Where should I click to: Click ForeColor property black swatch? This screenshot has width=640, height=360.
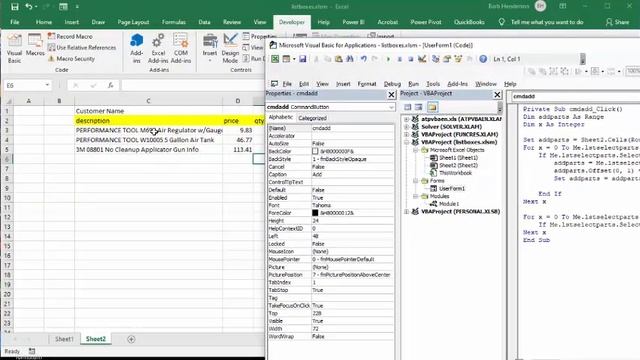pos(315,213)
